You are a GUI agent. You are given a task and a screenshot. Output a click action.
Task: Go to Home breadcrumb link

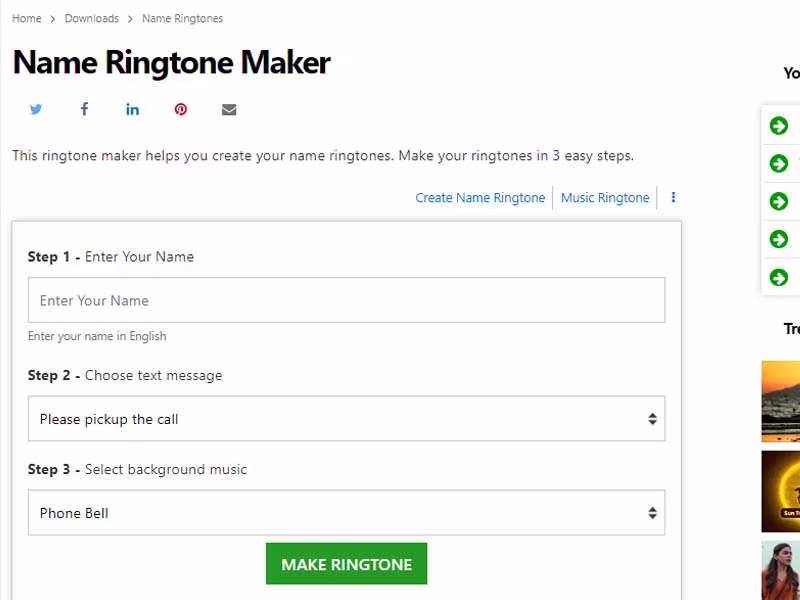(27, 19)
